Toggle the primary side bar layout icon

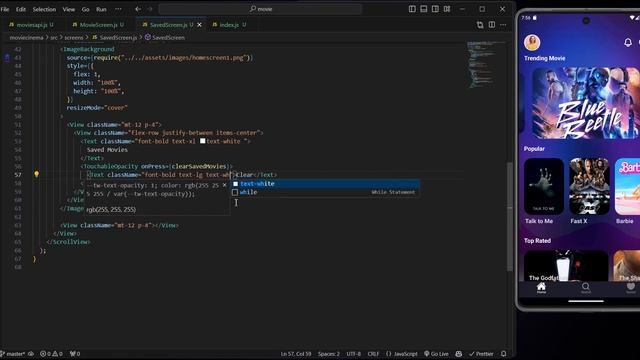(412, 9)
